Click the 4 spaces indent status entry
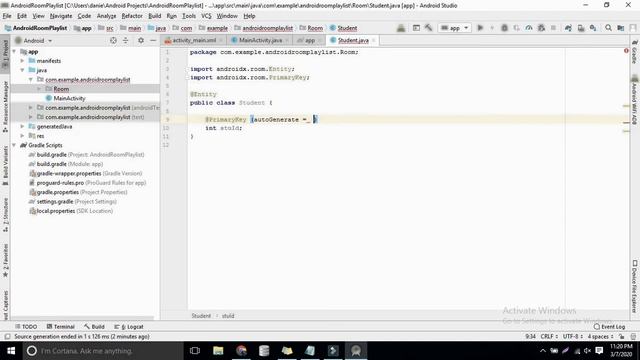This screenshot has height=360, width=640. click(600, 337)
